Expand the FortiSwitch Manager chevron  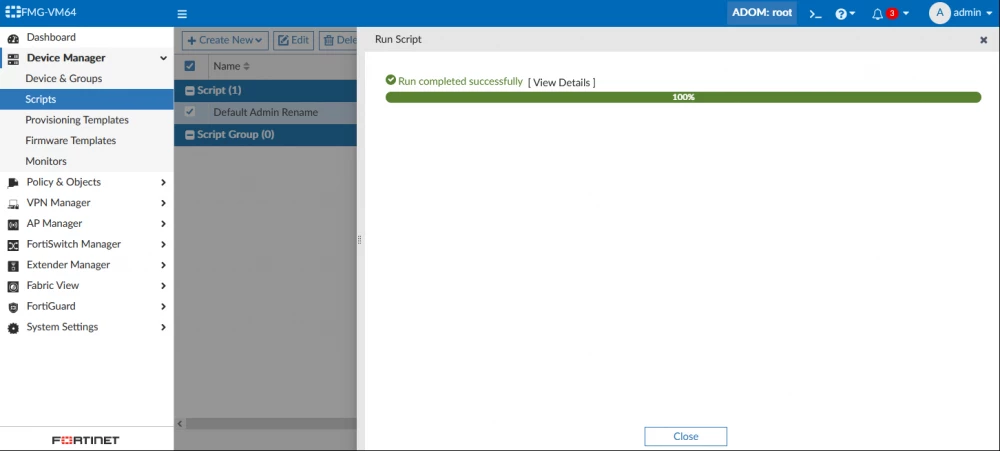pyautogui.click(x=163, y=244)
